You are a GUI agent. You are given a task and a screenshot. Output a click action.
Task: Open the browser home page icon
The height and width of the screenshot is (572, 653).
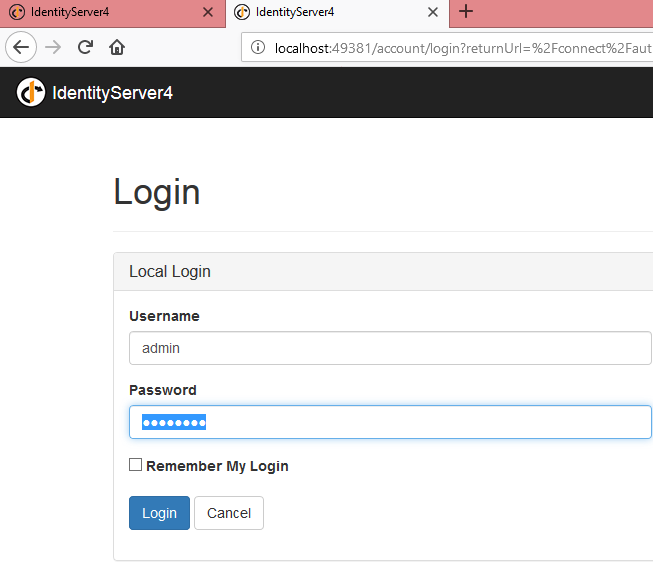117,47
